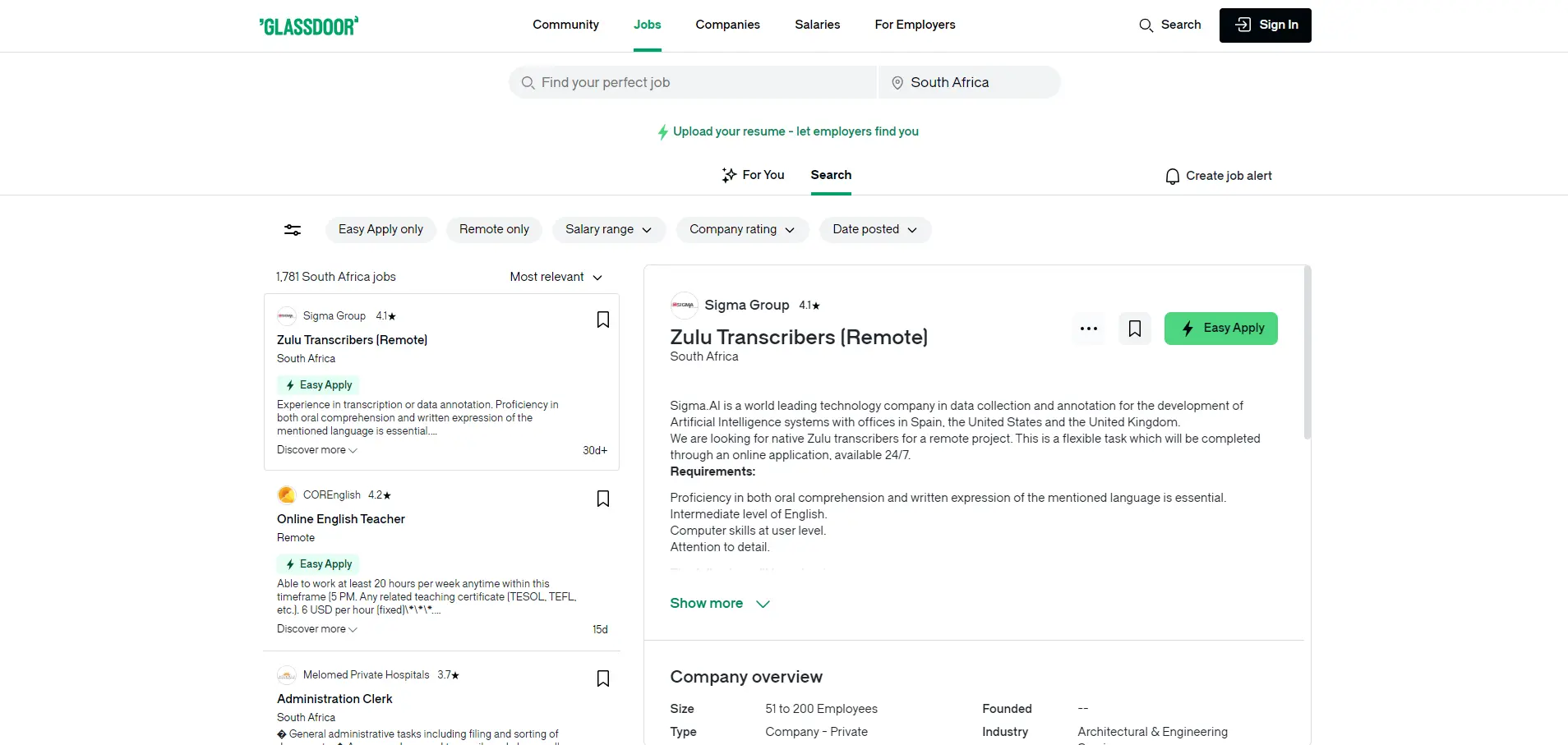The height and width of the screenshot is (745, 1568).
Task: Click the 30d+ posting age label
Action: (595, 451)
